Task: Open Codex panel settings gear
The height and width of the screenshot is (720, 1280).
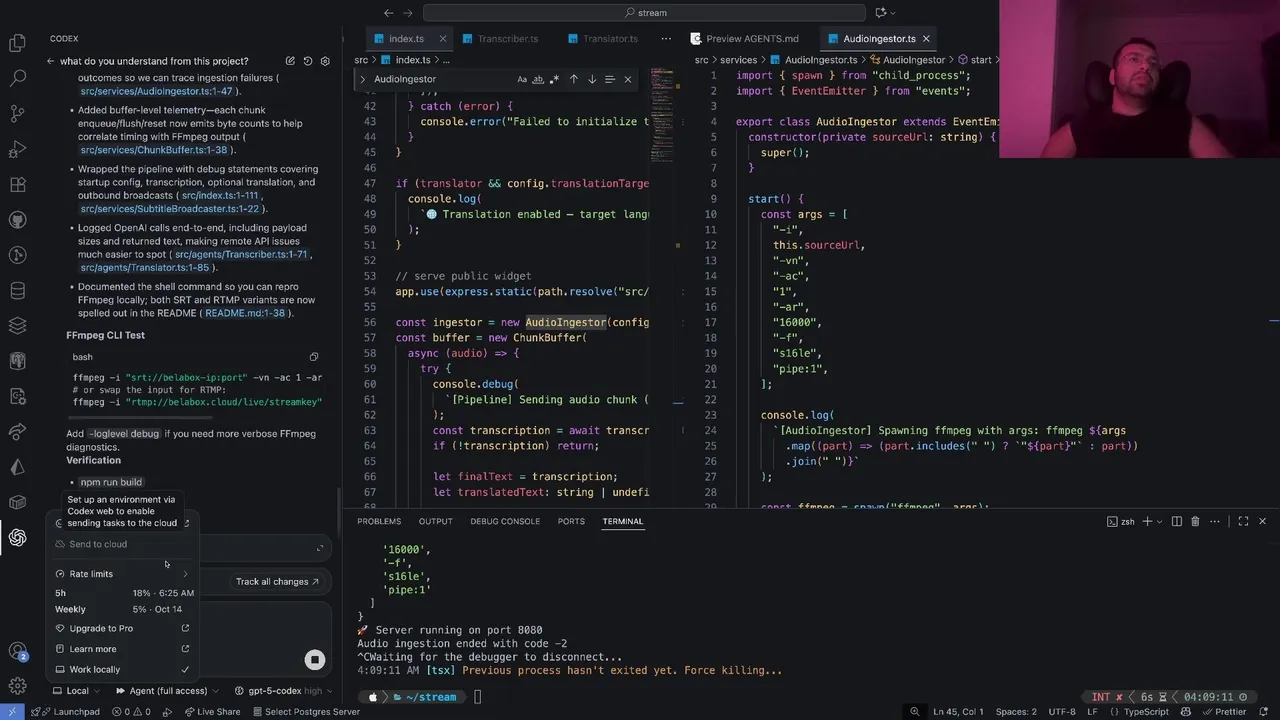Action: [325, 61]
